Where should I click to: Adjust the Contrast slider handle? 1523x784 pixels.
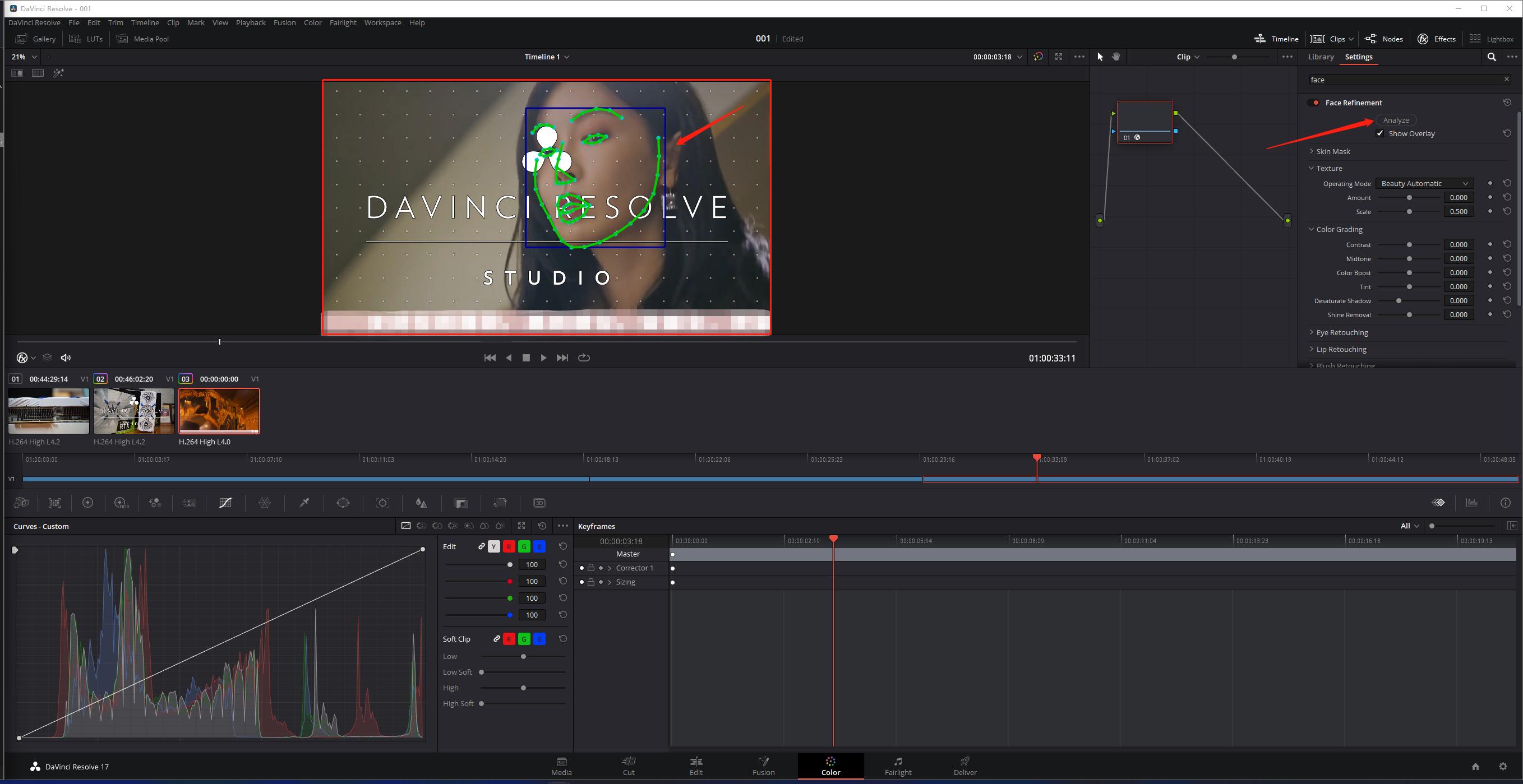1409,244
